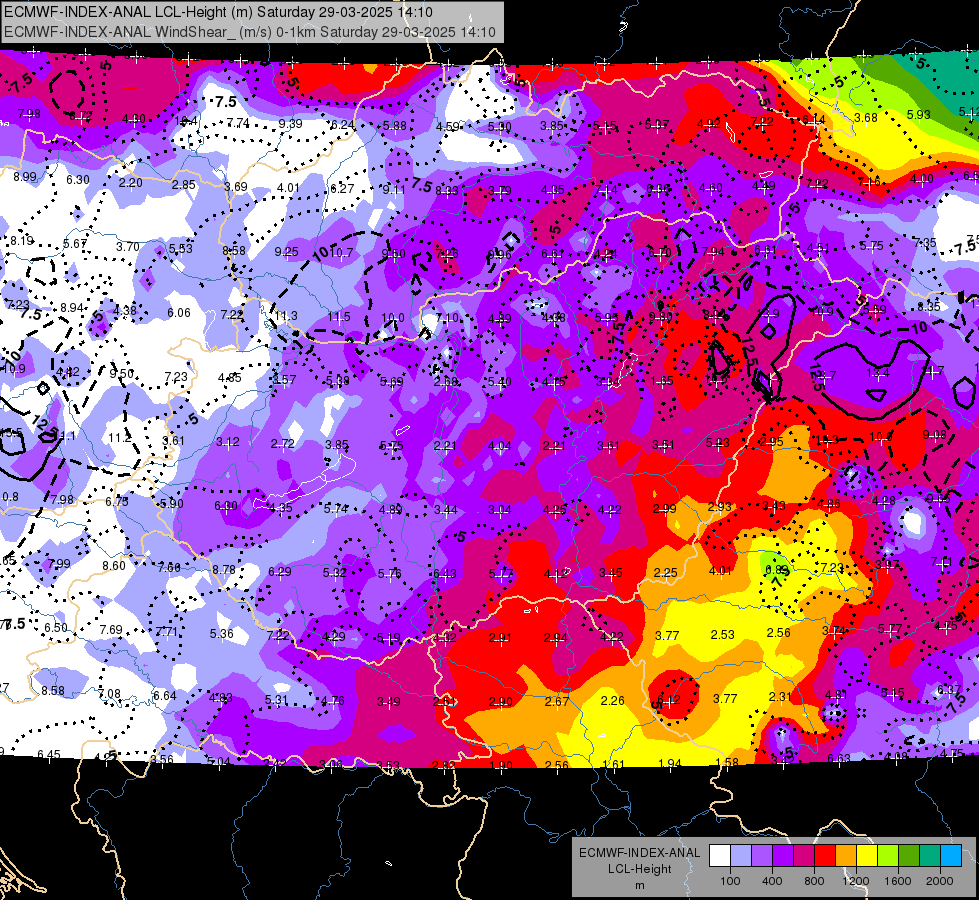The width and height of the screenshot is (979, 900).
Task: Click the map value '3.44'
Action: click(446, 510)
